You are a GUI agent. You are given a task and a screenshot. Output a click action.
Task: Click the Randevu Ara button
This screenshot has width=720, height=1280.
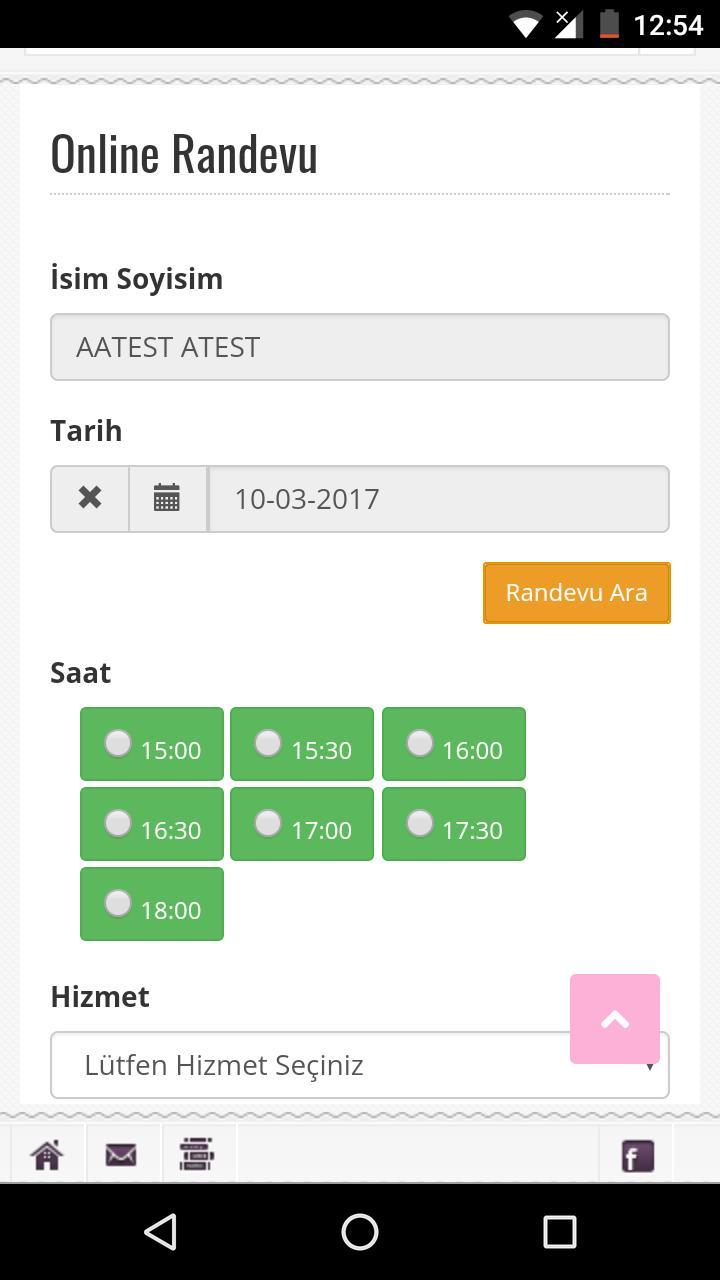576,593
